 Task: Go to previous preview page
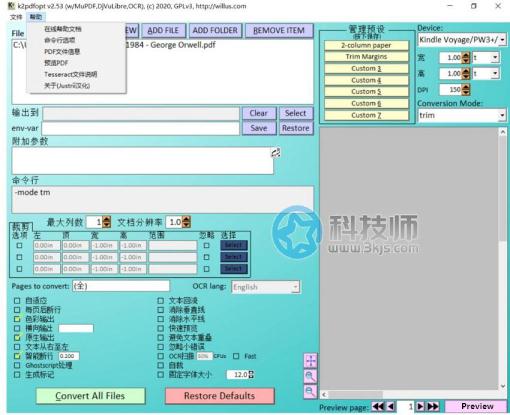point(391,406)
